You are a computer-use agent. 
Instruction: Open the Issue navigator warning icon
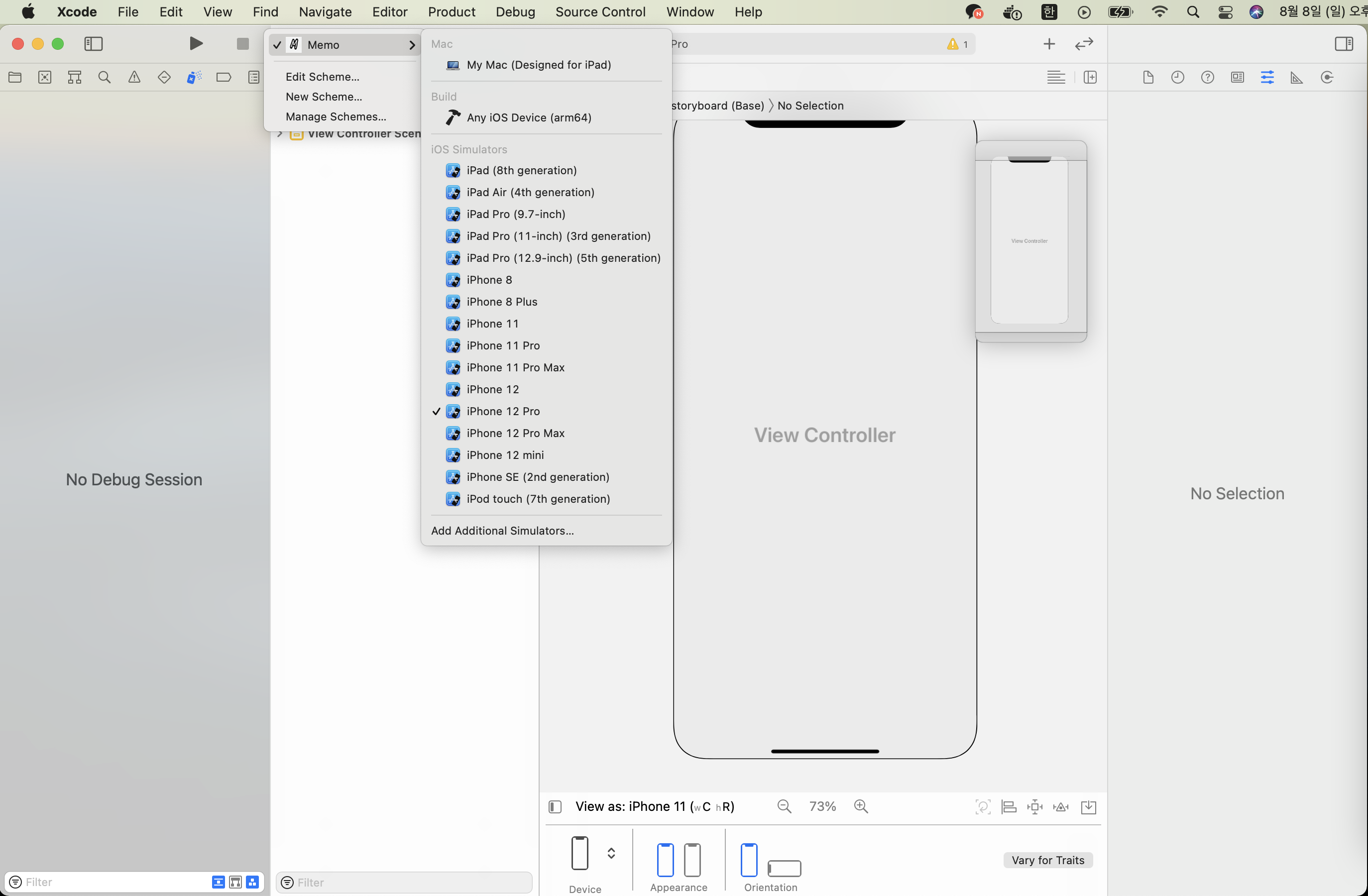pyautogui.click(x=134, y=78)
